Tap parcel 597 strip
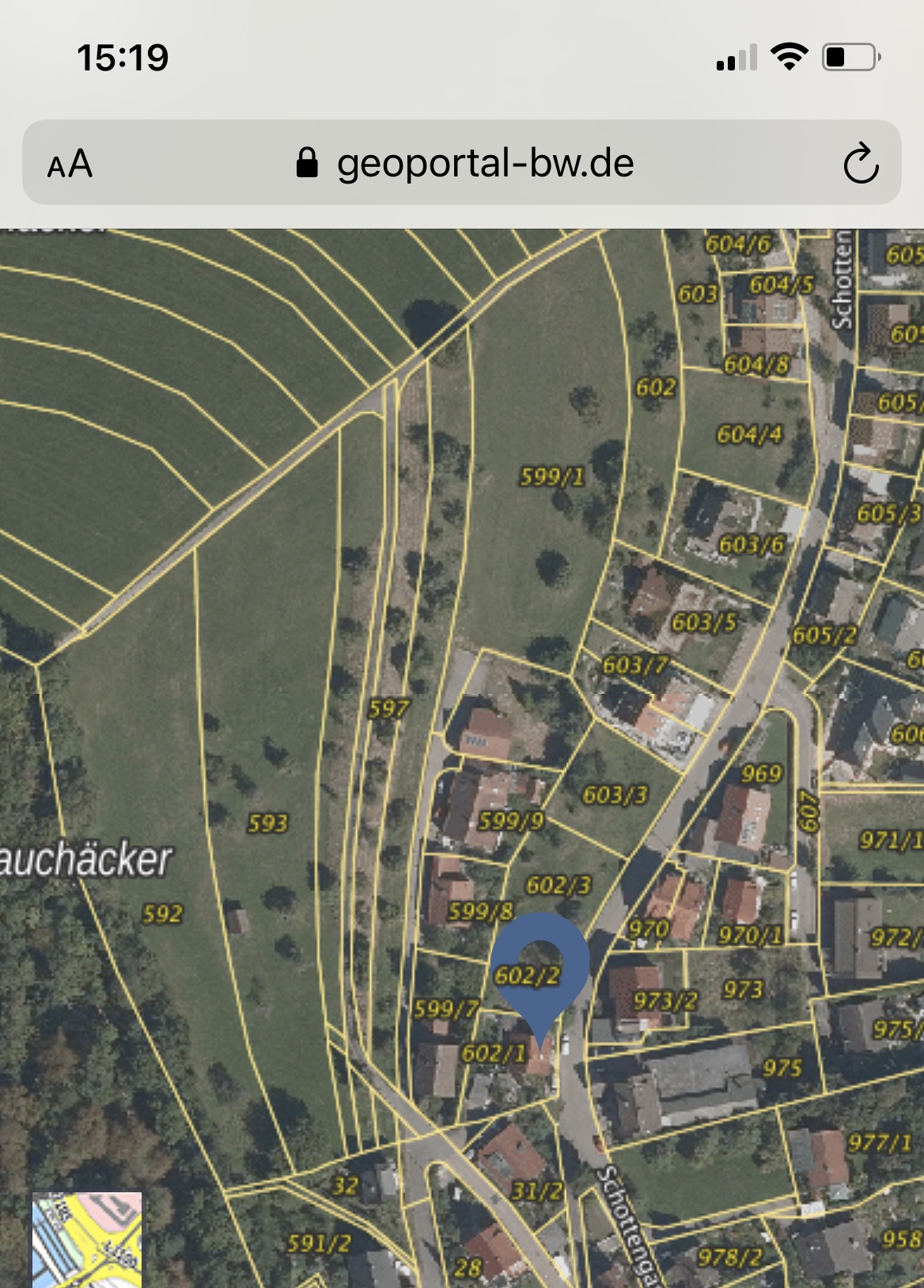The image size is (924, 1288). point(388,708)
